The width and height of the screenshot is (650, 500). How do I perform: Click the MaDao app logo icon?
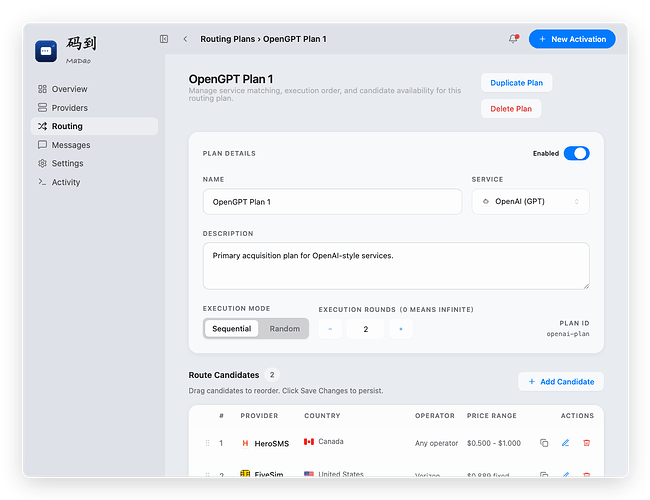click(x=46, y=51)
